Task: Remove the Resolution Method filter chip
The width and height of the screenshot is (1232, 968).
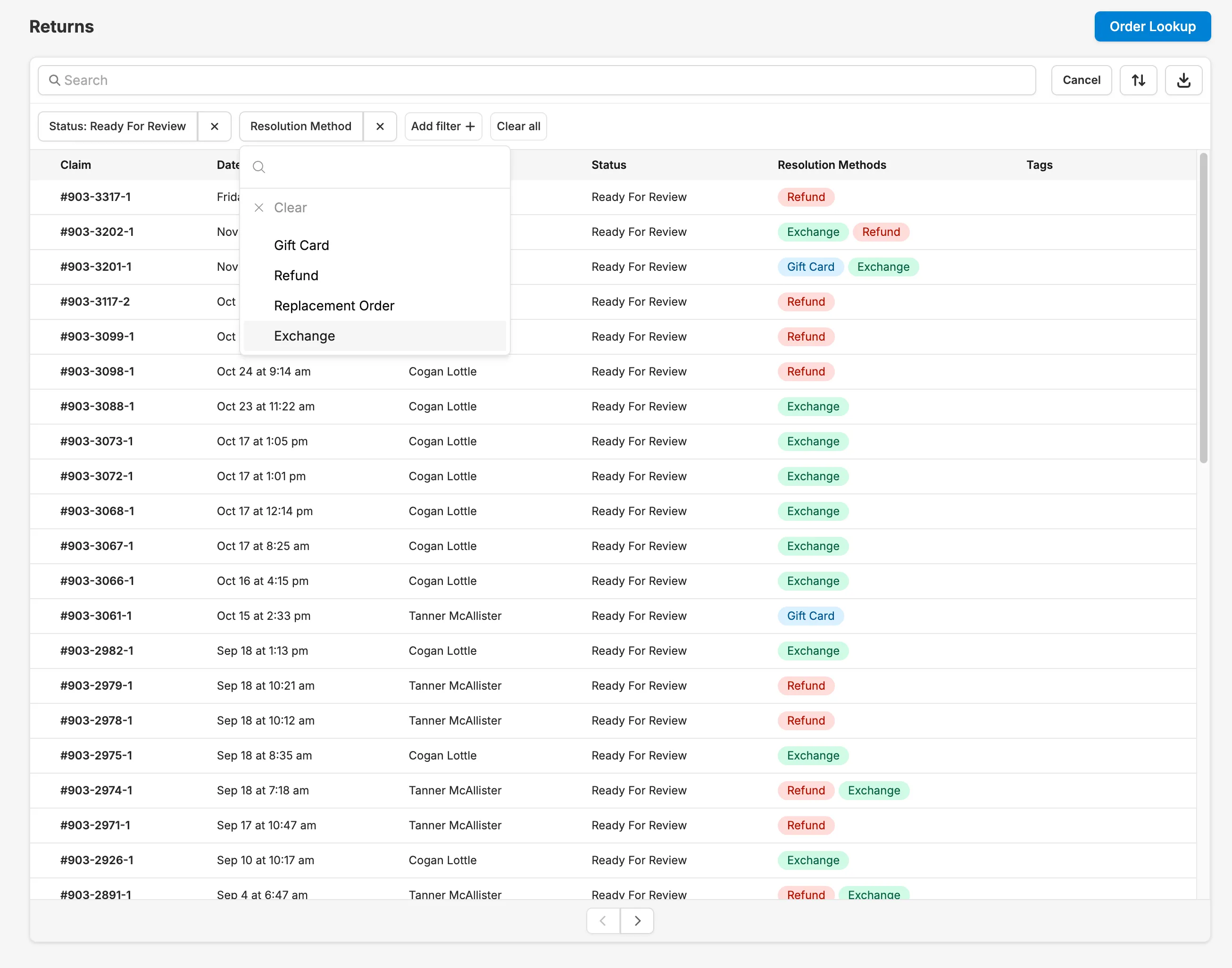Action: (380, 126)
